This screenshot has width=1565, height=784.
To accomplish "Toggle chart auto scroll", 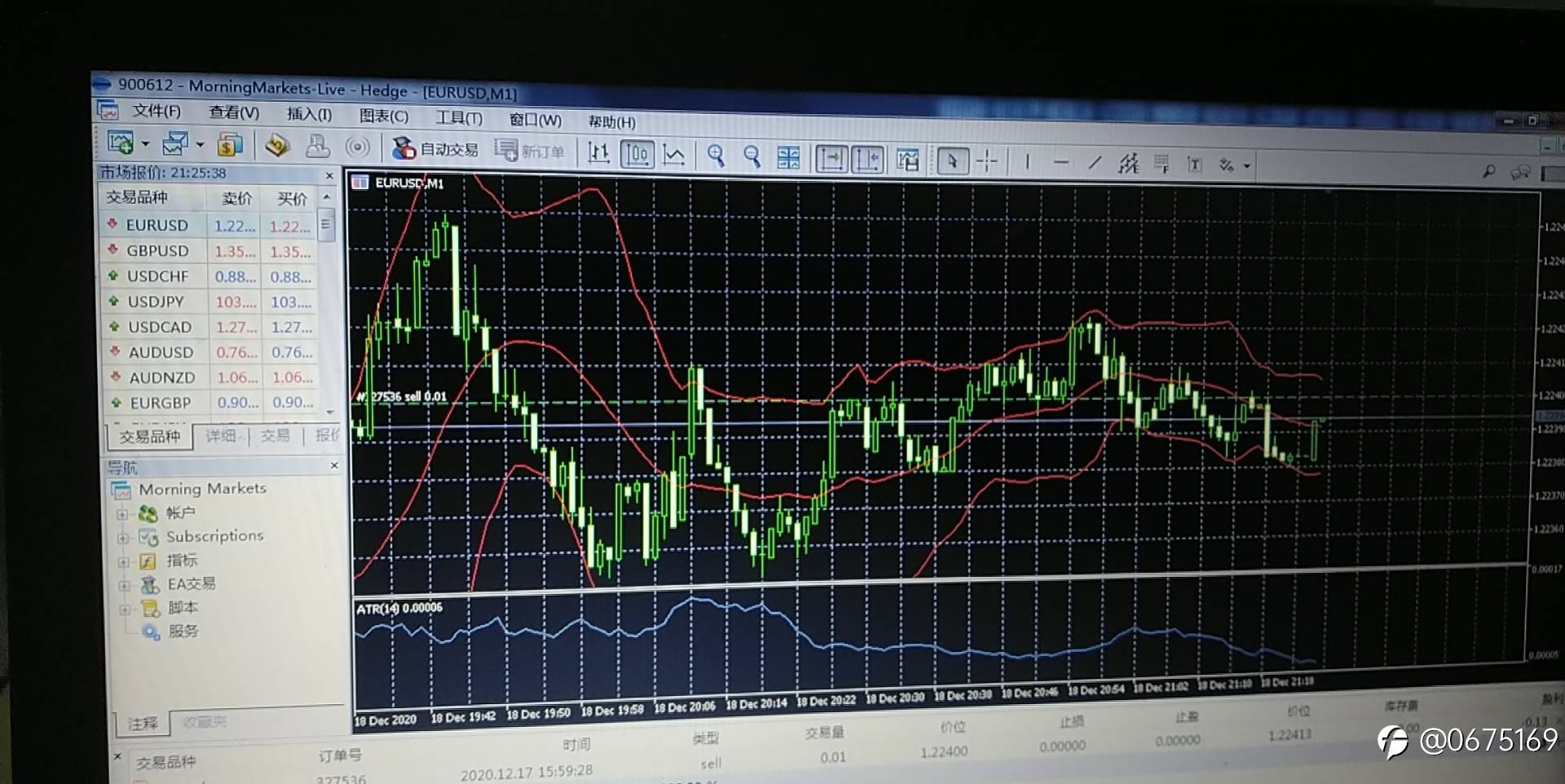I will [x=831, y=157].
